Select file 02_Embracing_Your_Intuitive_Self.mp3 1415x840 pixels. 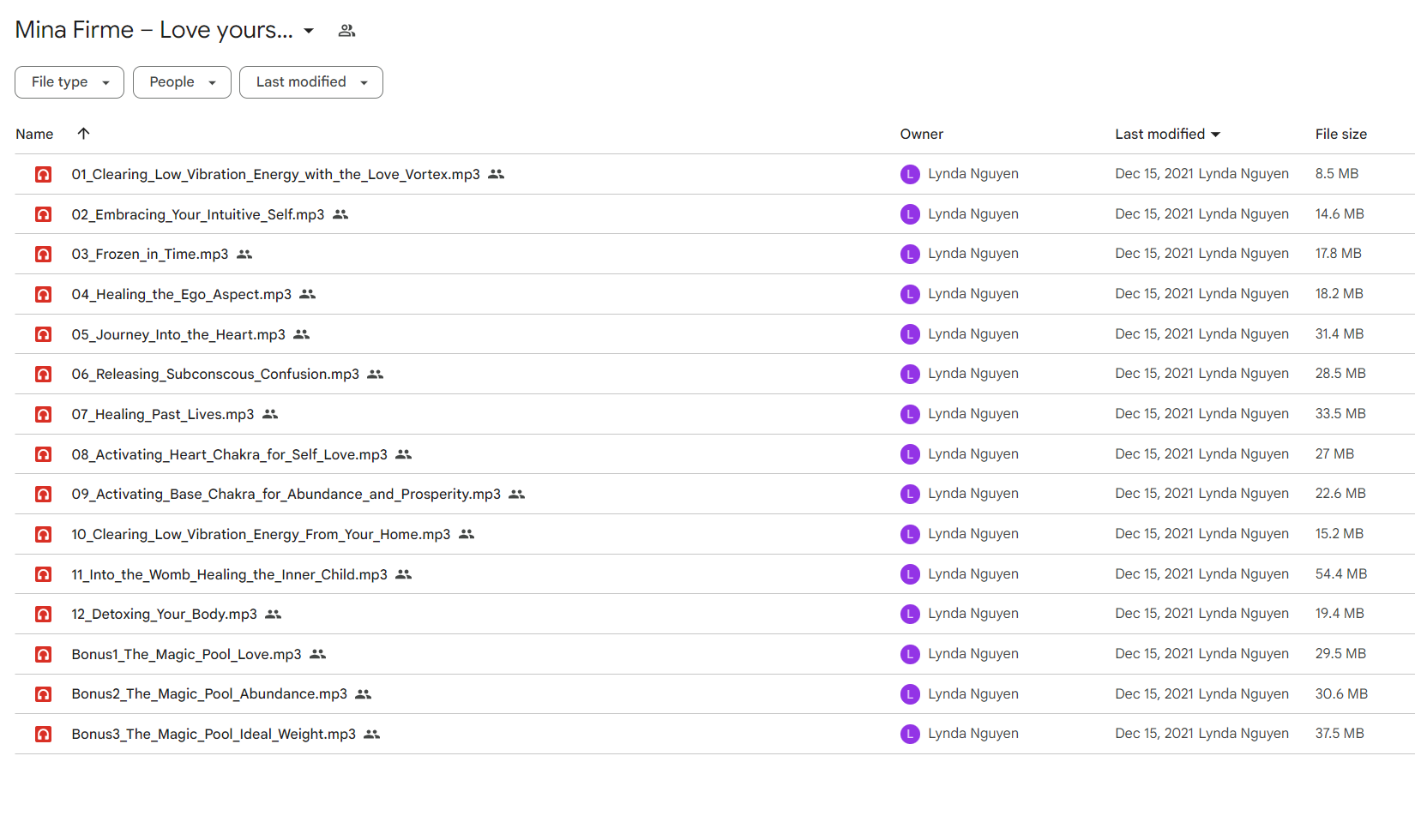198,214
